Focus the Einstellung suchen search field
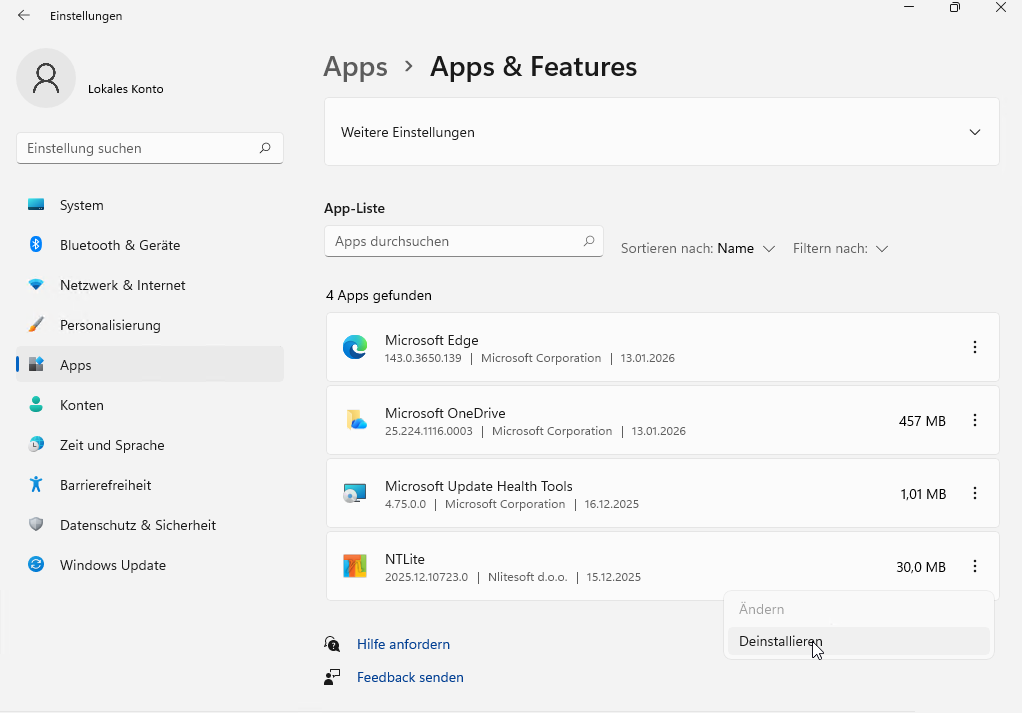1022x713 pixels. pyautogui.click(x=150, y=148)
